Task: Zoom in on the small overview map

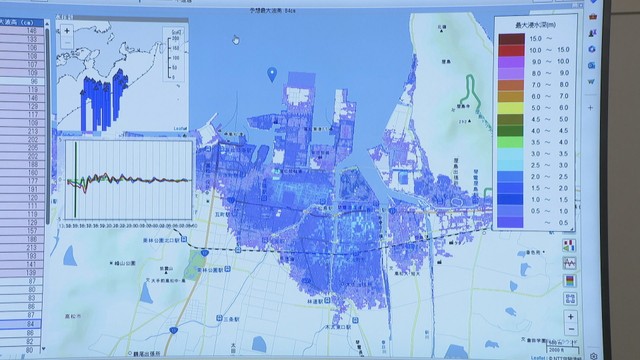Action: point(67,31)
